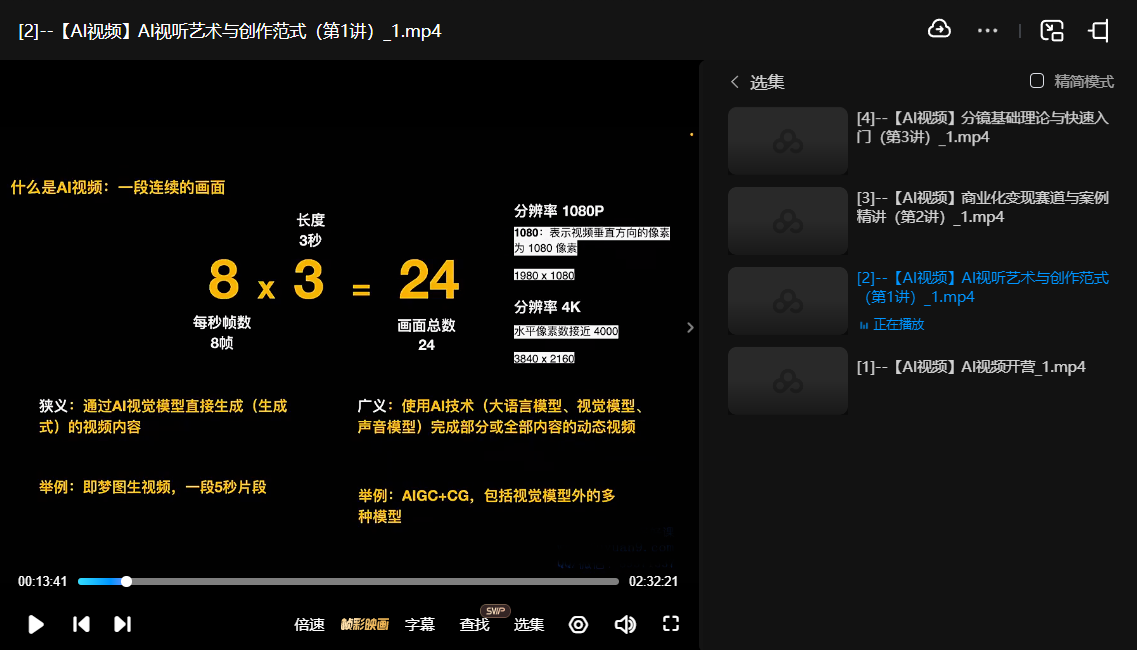Click the video progress bar handle
This screenshot has height=650, width=1137.
126,581
